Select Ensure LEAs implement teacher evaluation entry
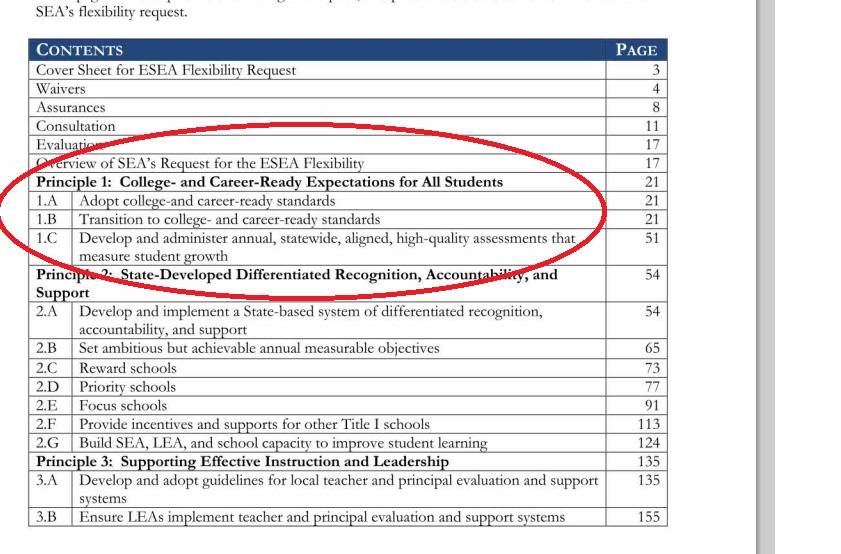The width and height of the screenshot is (841, 554). 322,517
